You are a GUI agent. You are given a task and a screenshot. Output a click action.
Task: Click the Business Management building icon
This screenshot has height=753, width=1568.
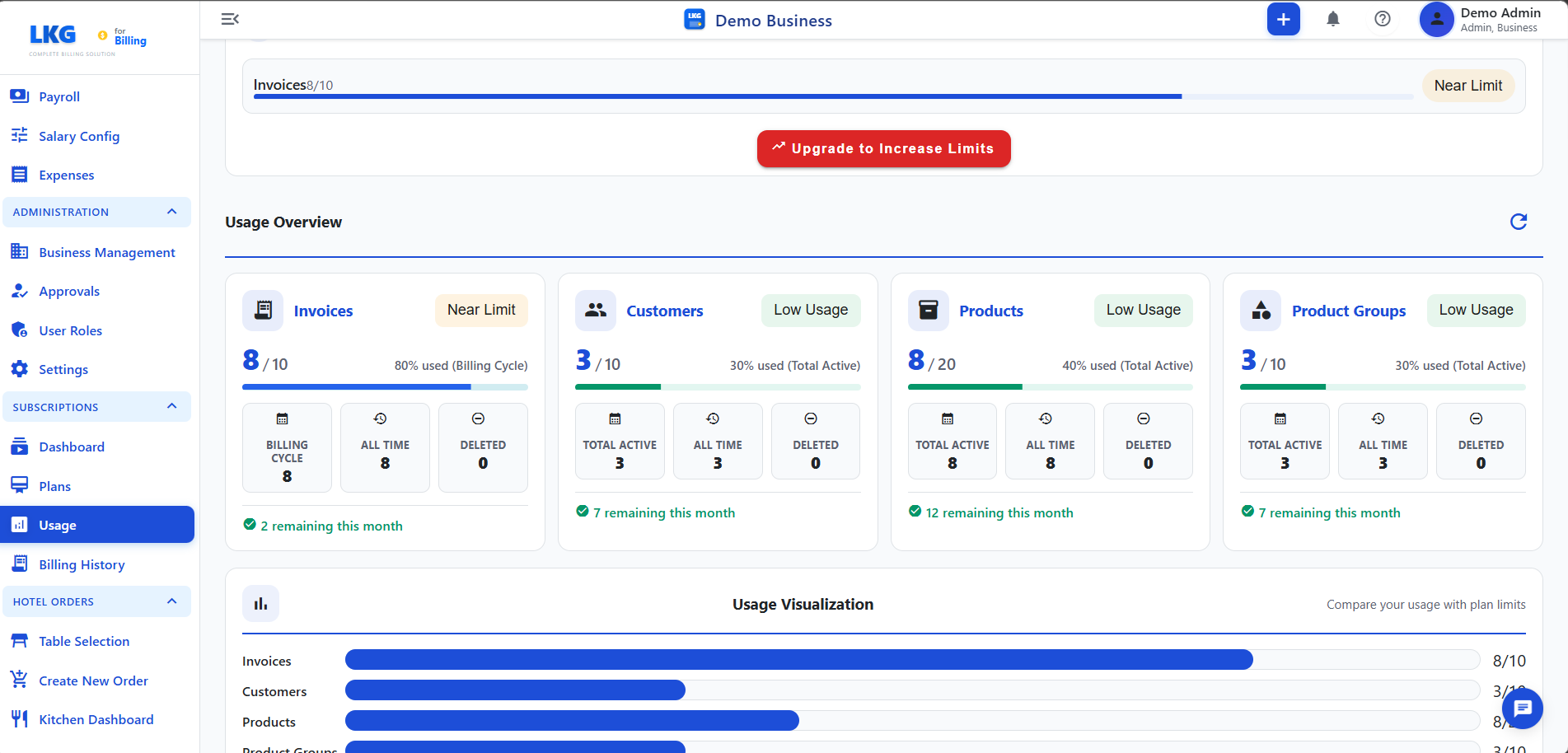pyautogui.click(x=20, y=252)
